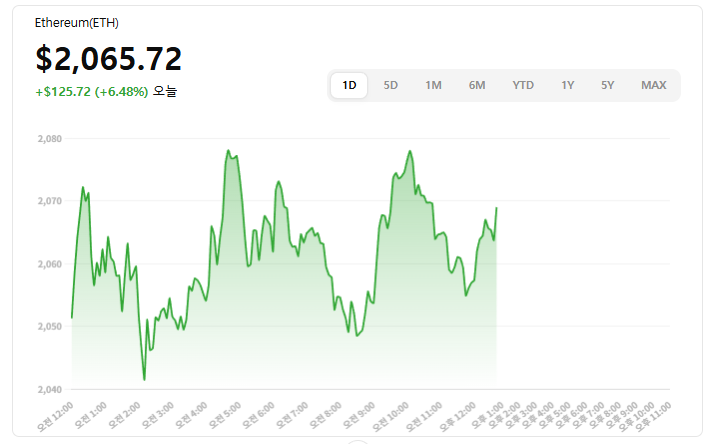713x444 pixels.
Task: Click the latest chart endpoint at right
Action: [496, 208]
